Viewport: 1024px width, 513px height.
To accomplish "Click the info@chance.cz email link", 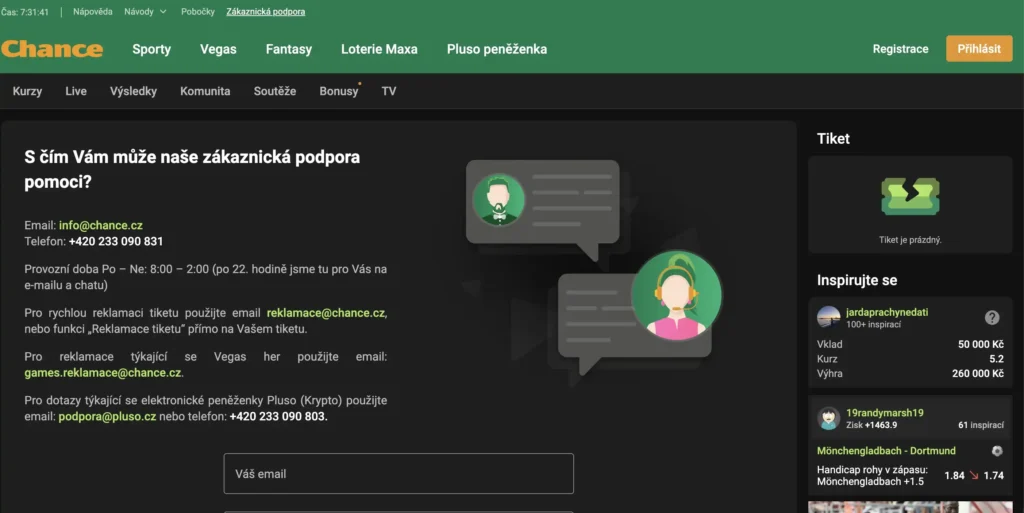I will pos(101,225).
